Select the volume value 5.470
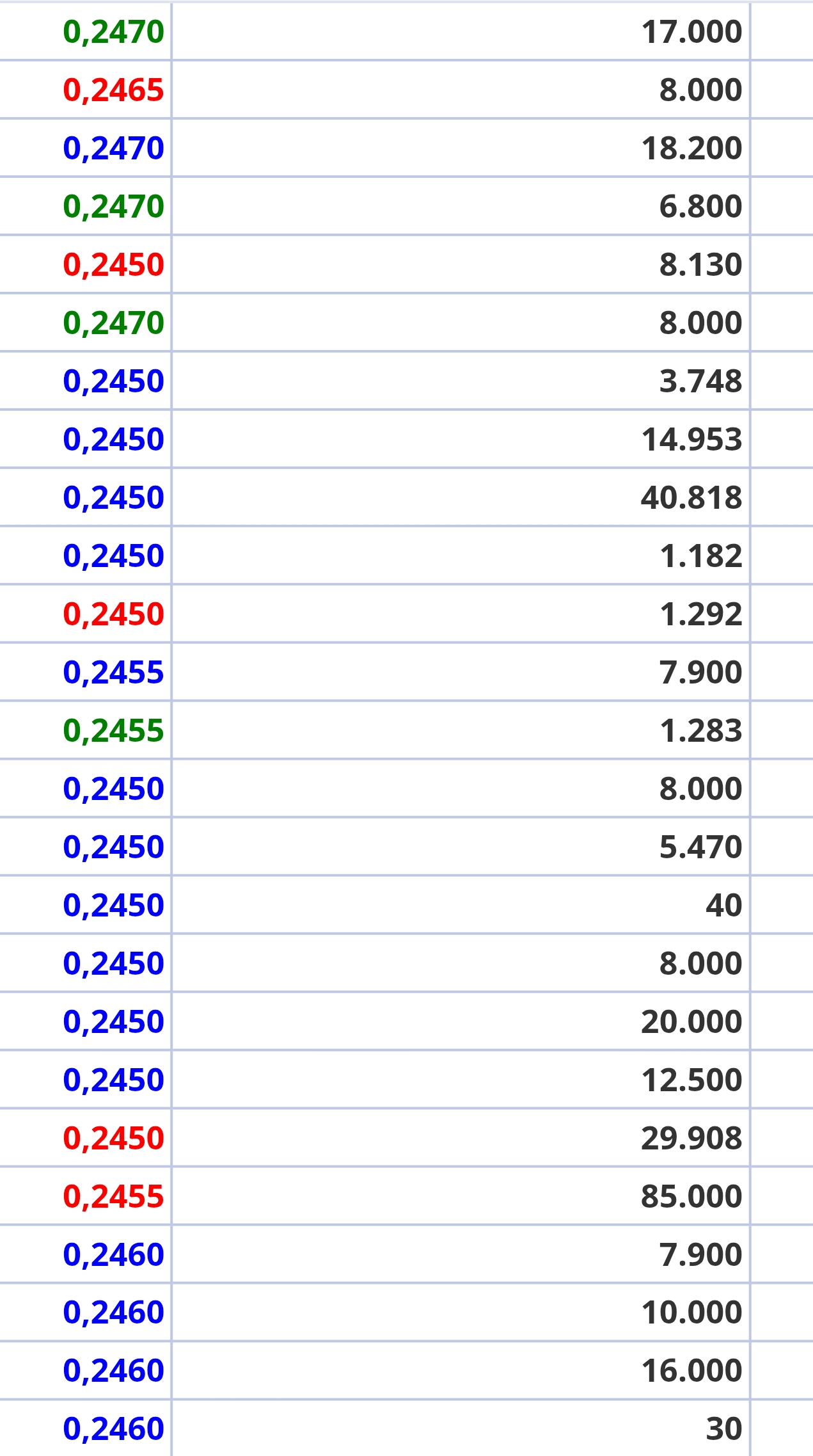This screenshot has height=1456, width=813. [700, 847]
